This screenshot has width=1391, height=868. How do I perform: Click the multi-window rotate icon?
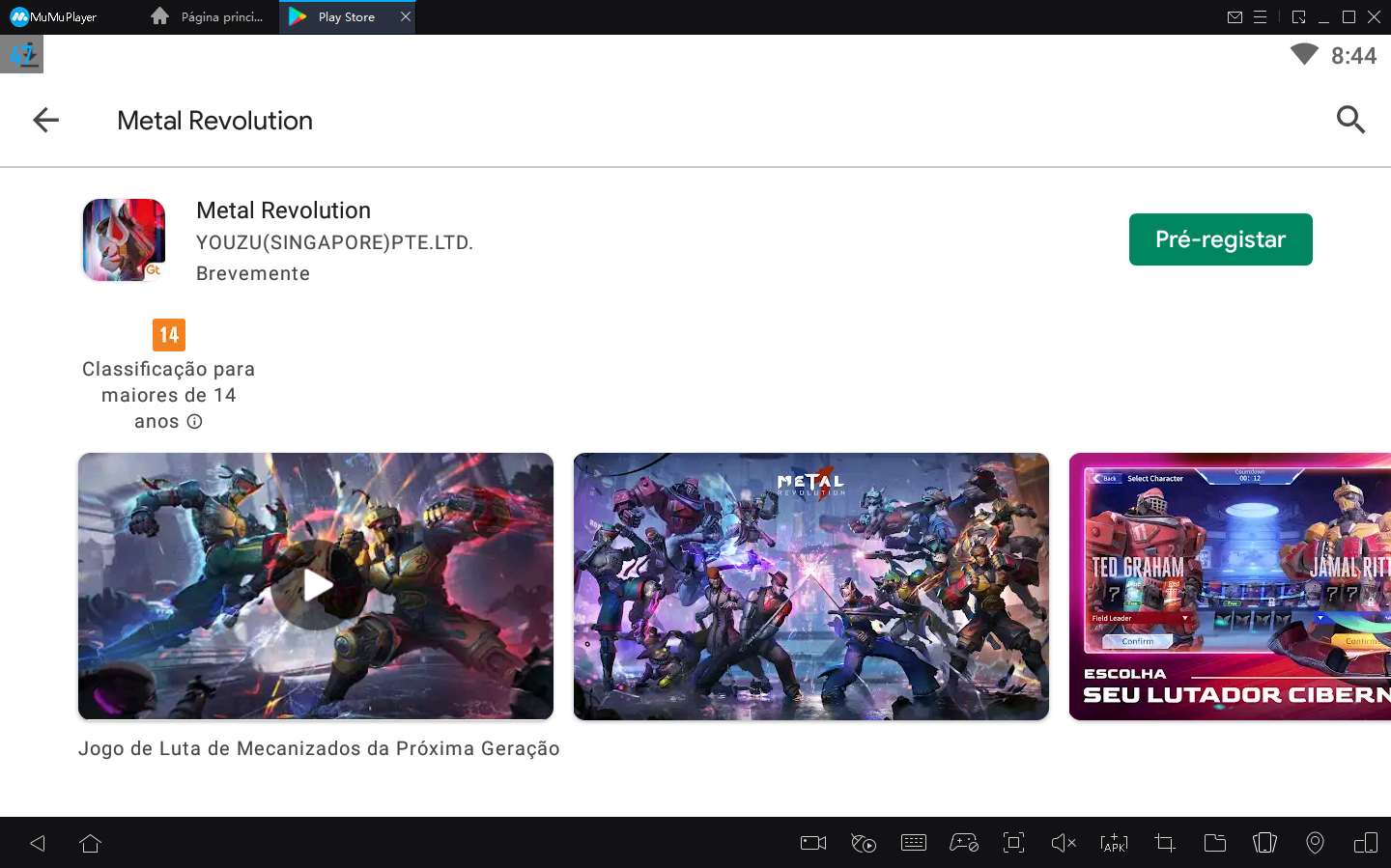click(x=1366, y=843)
